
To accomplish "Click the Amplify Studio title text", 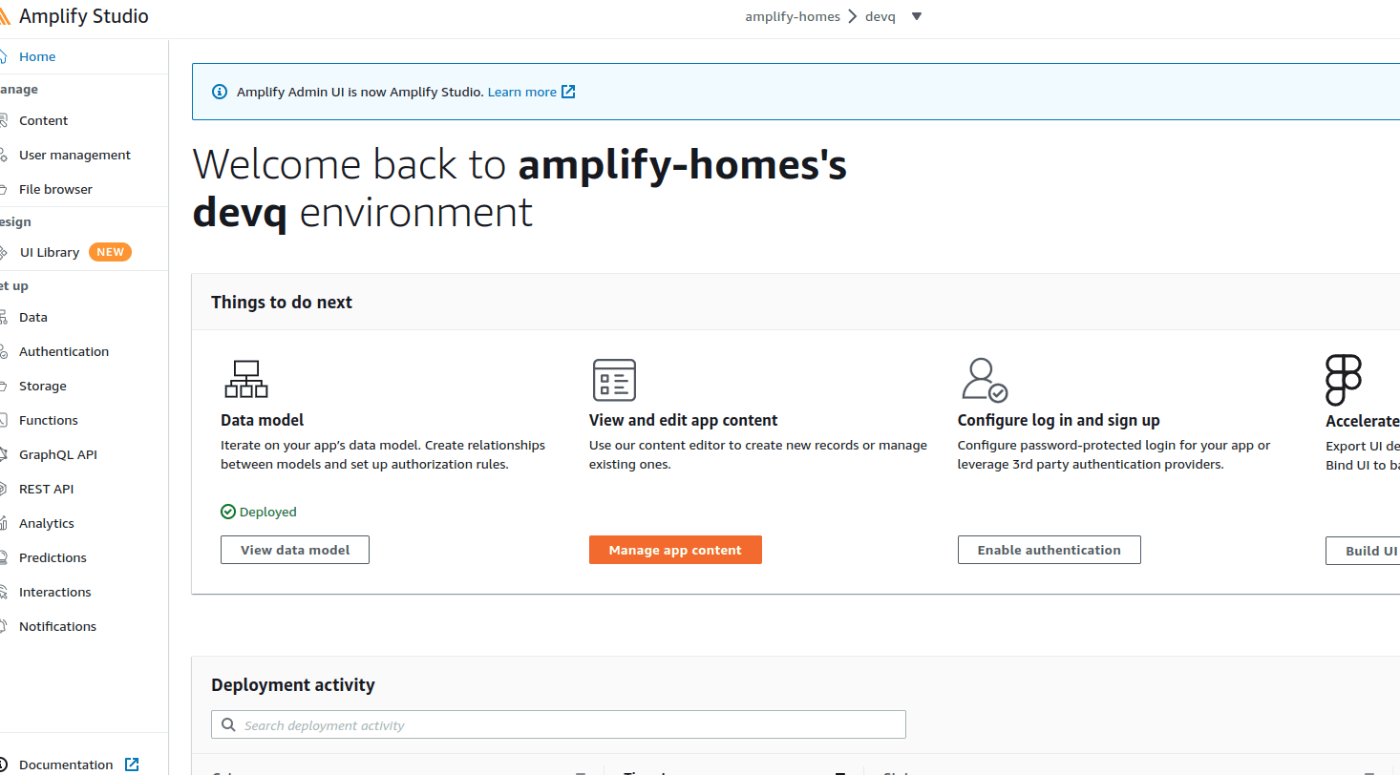I will pos(84,17).
